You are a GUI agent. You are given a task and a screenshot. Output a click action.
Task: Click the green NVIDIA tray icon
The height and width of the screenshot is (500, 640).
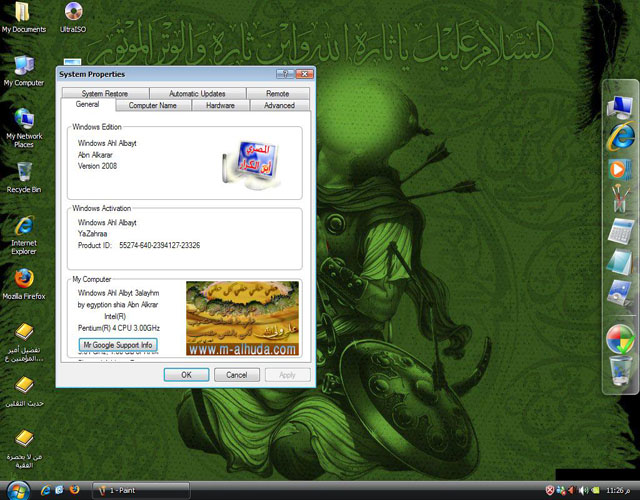point(596,490)
